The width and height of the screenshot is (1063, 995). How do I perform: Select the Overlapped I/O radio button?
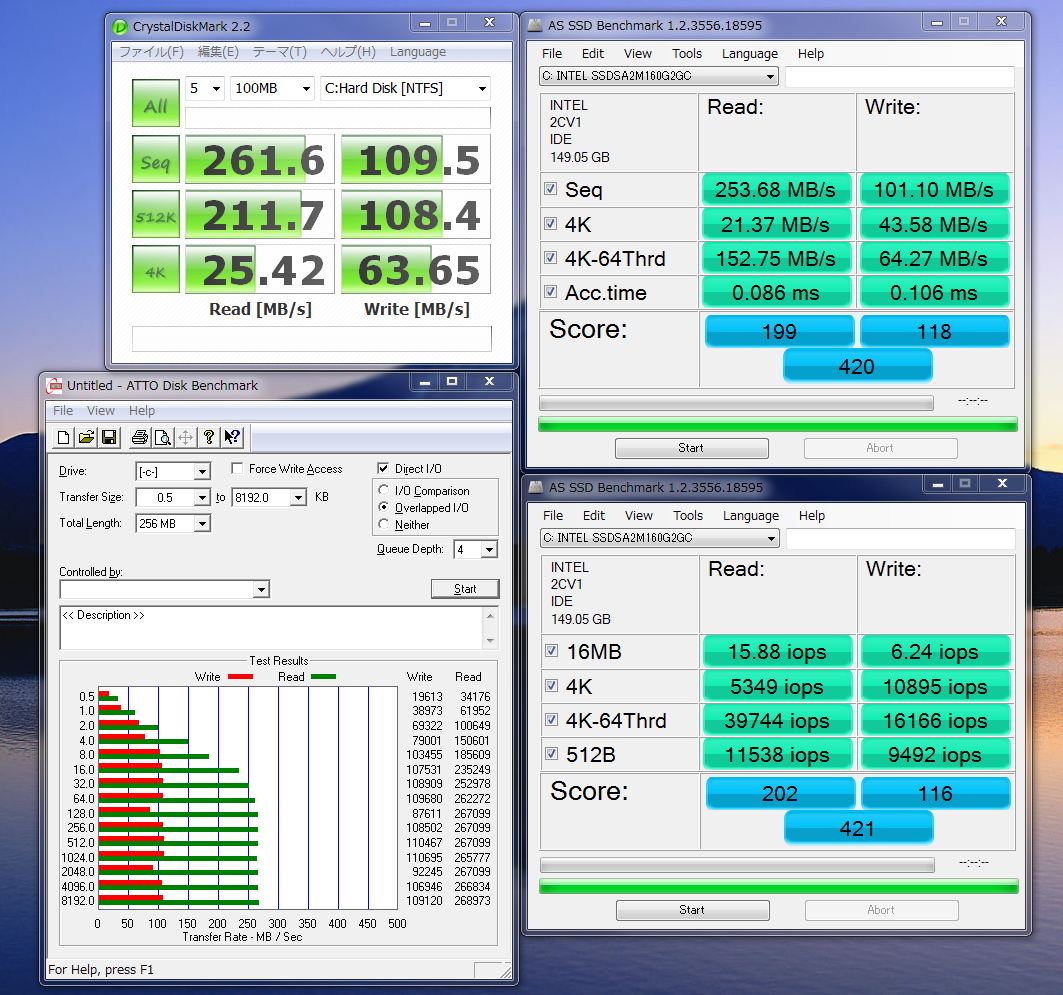384,507
